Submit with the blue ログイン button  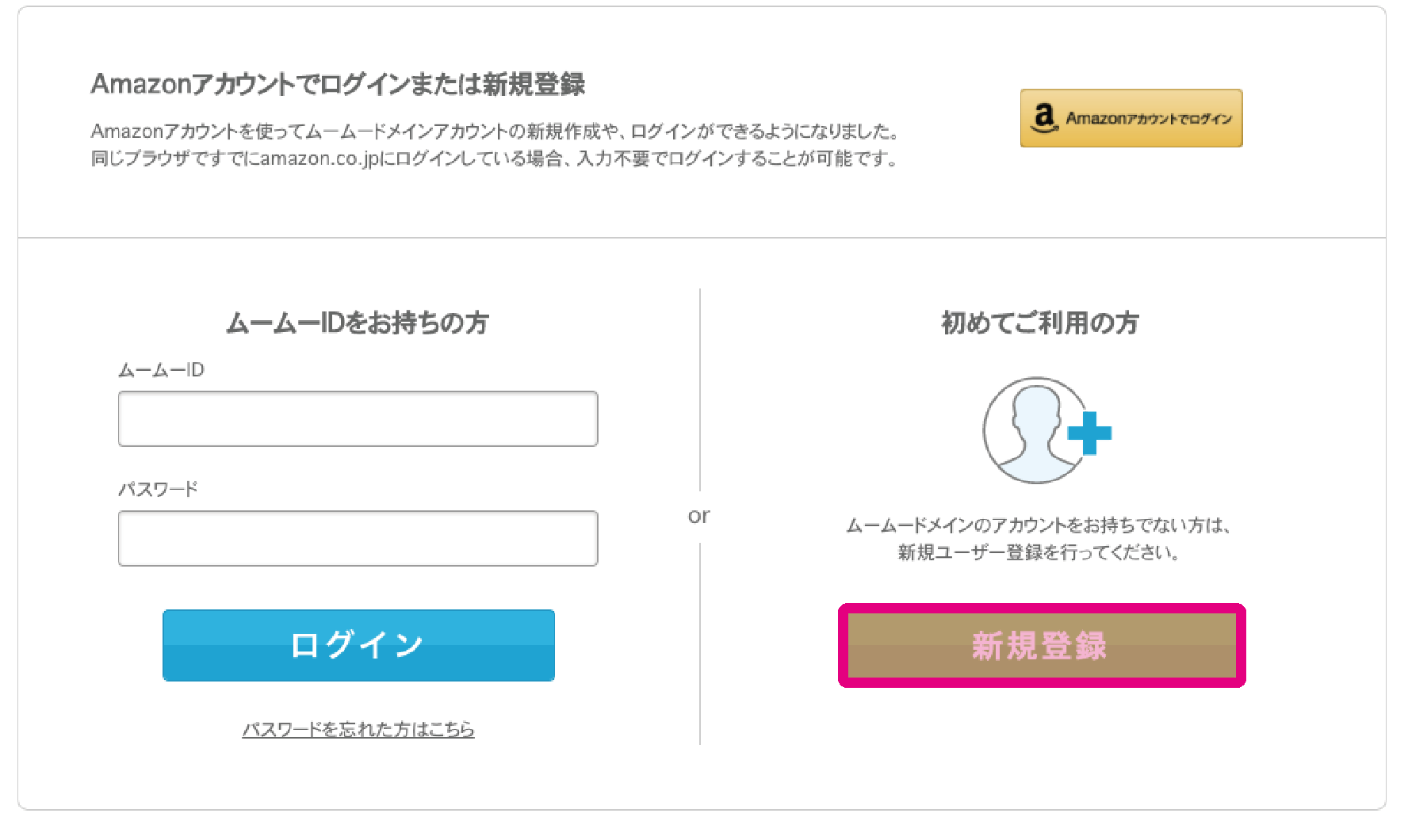[358, 645]
